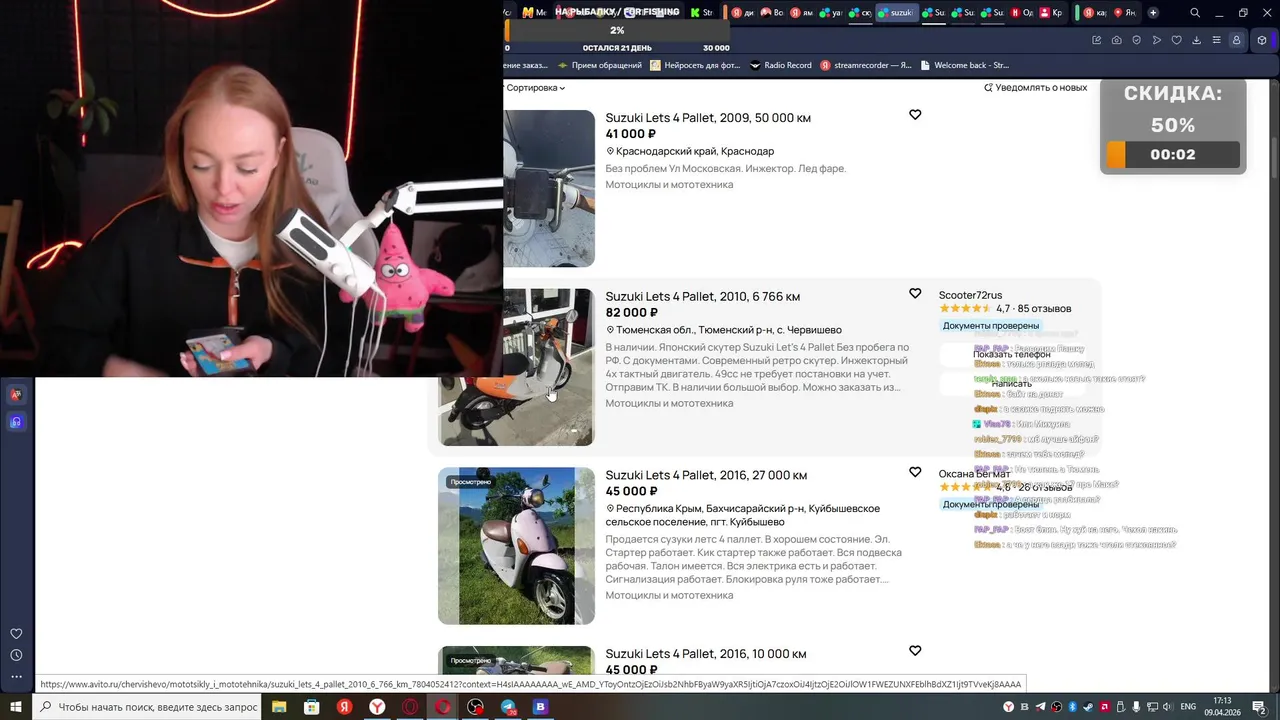
Task: Open Radio Record bookmark
Action: click(x=781, y=65)
